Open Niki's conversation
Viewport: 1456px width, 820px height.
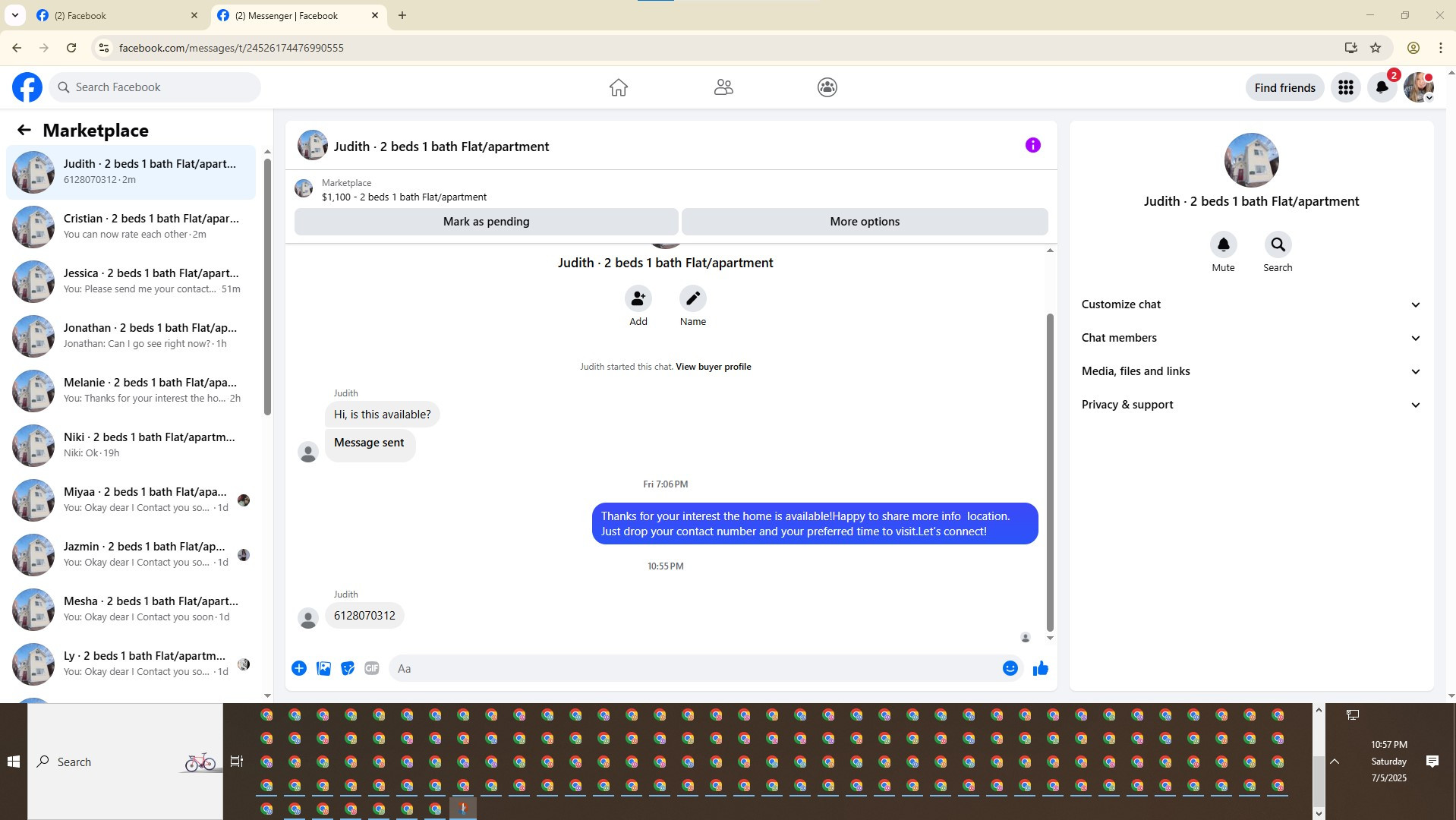(131, 445)
